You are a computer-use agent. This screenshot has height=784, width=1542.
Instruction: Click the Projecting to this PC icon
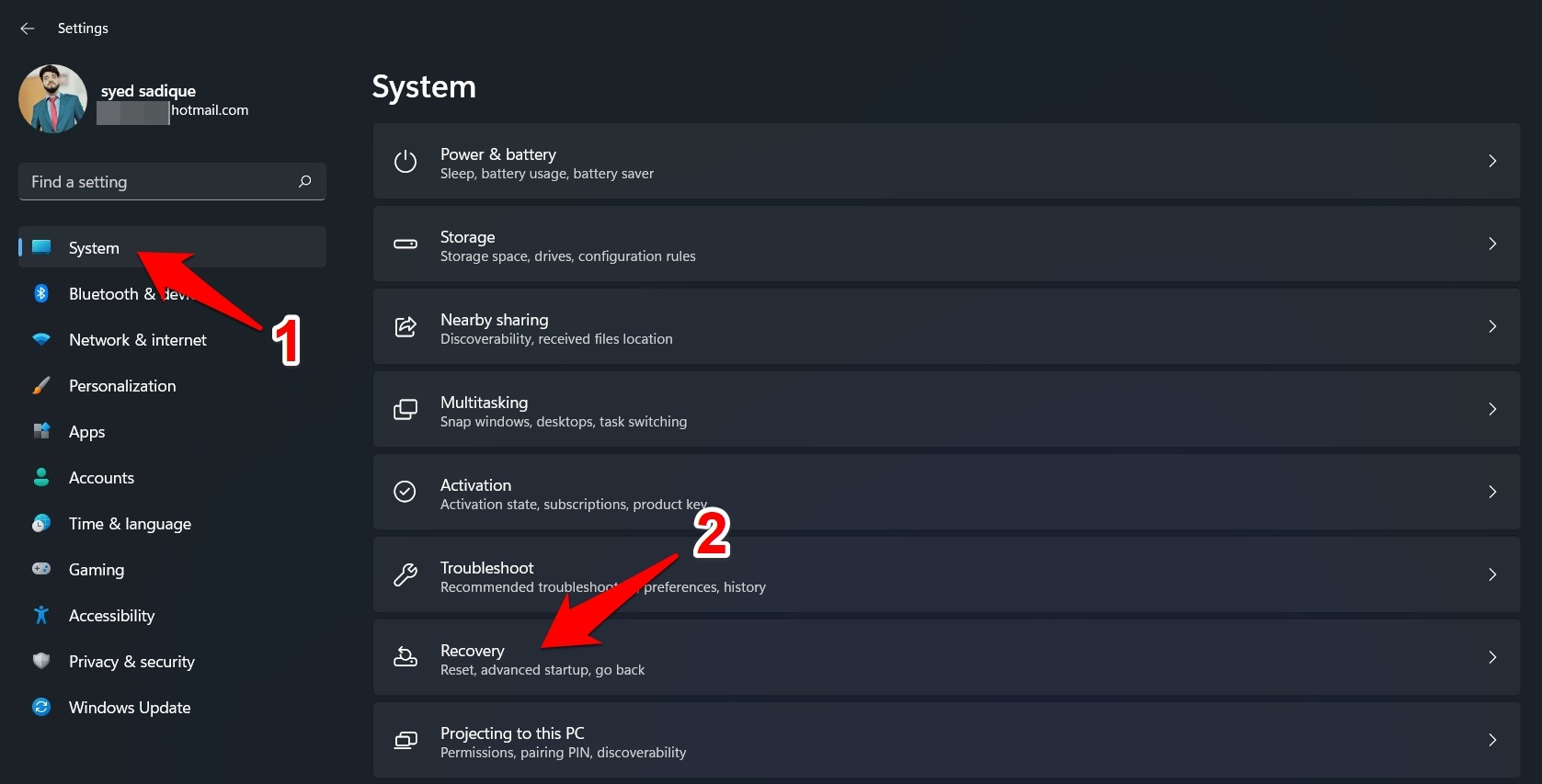click(x=405, y=741)
